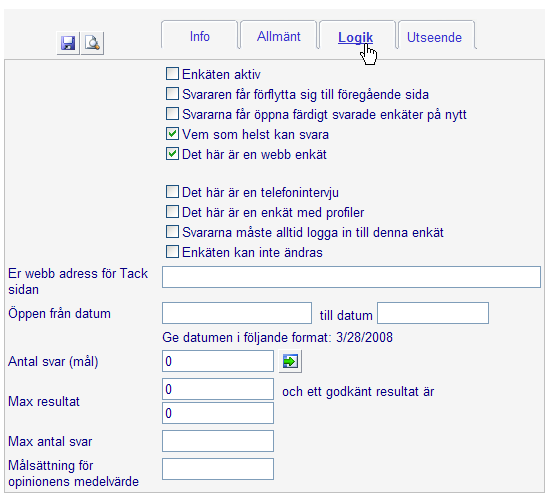This screenshot has height=503, width=549.
Task: Enable Det här är en enkät med profiler
Action: point(172,212)
